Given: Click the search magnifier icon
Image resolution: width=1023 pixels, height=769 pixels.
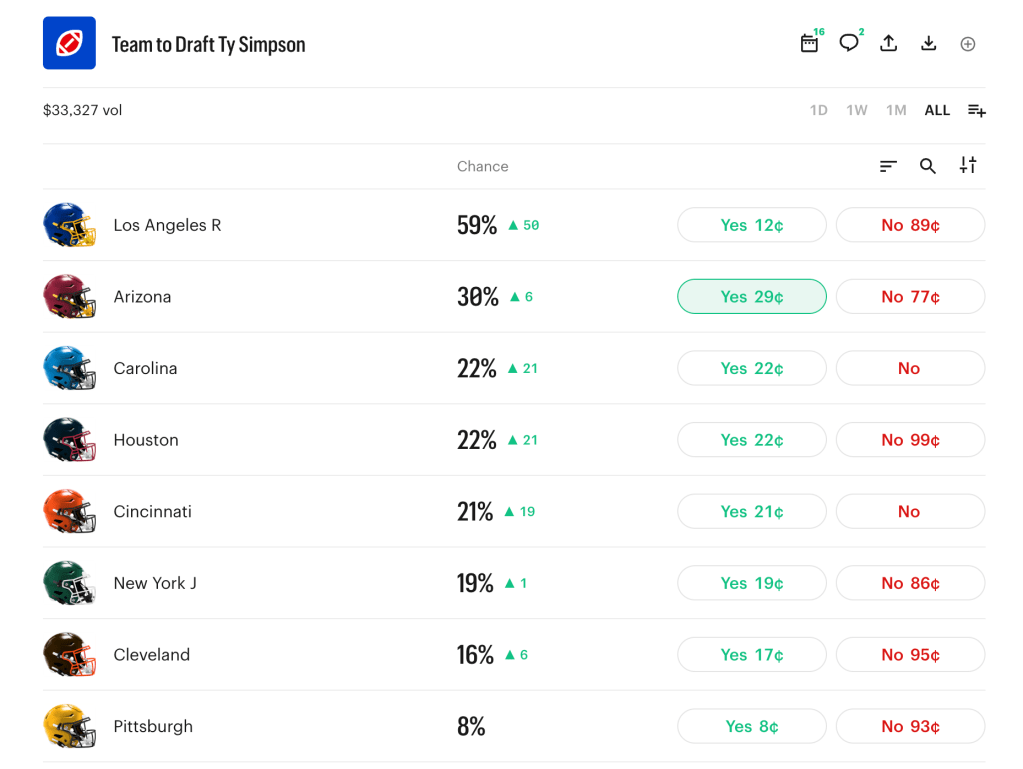Looking at the screenshot, I should pyautogui.click(x=928, y=166).
